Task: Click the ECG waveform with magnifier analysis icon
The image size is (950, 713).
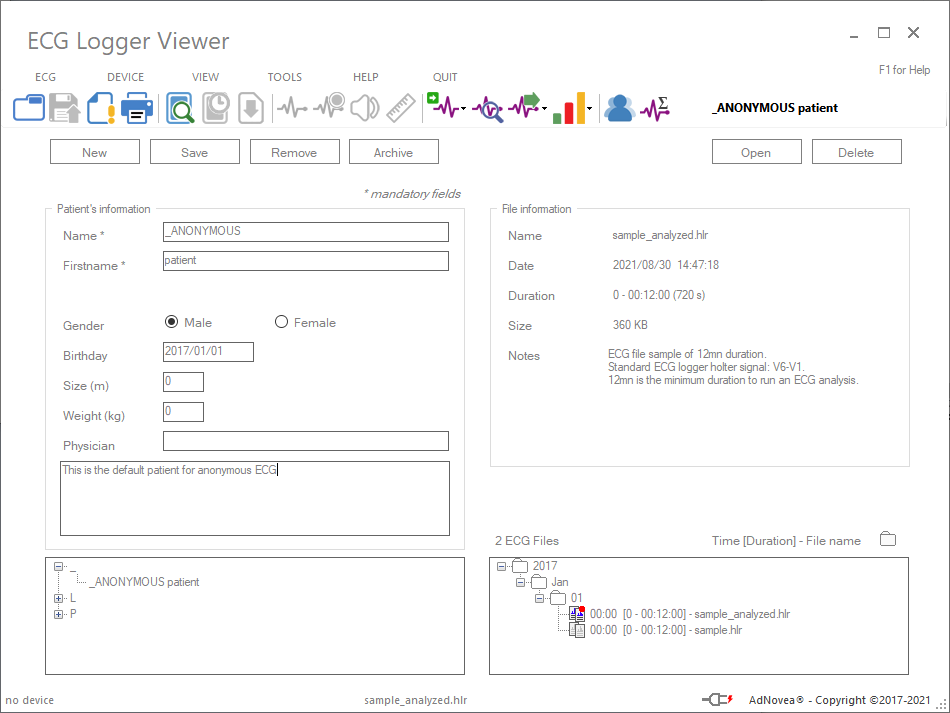Action: tap(488, 110)
